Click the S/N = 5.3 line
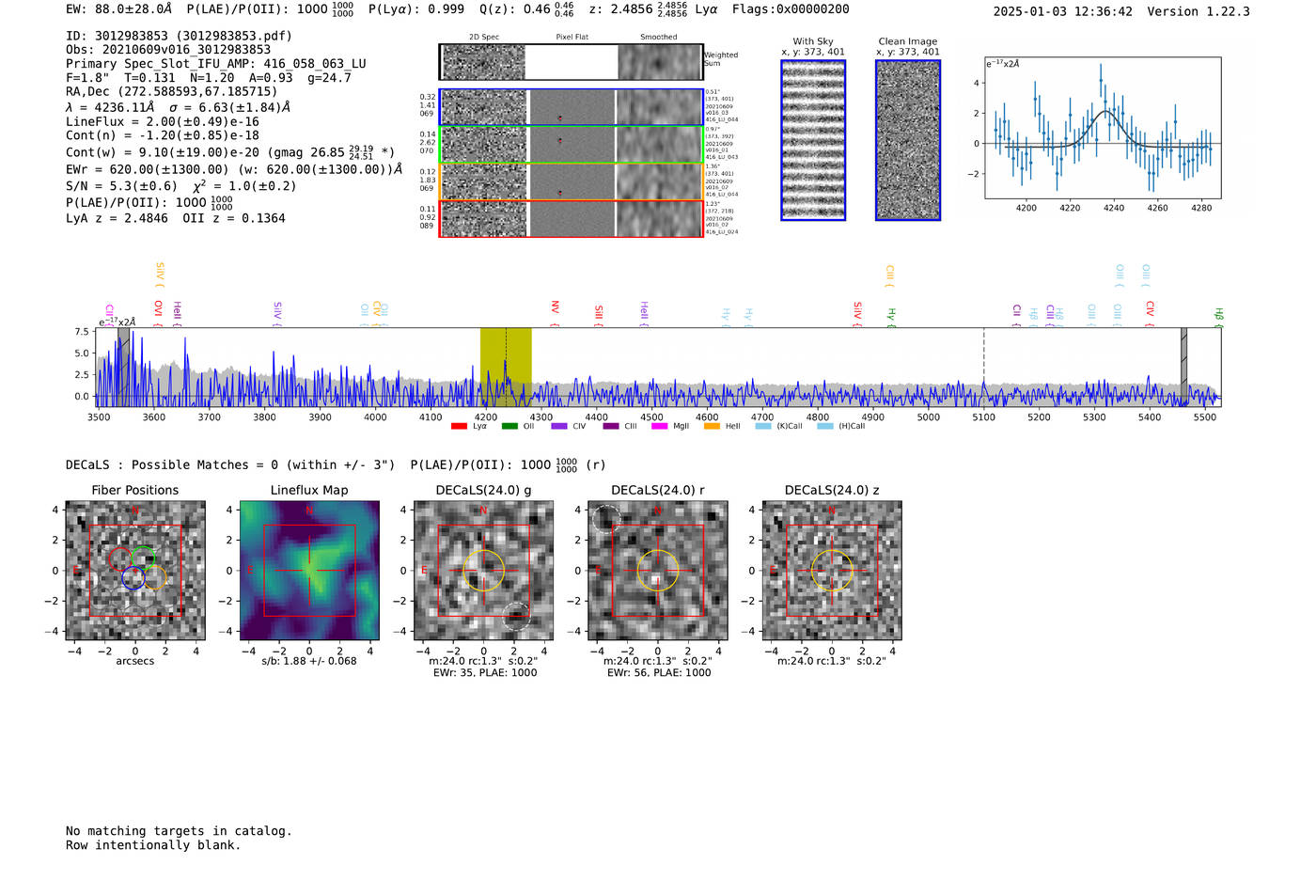 click(181, 186)
